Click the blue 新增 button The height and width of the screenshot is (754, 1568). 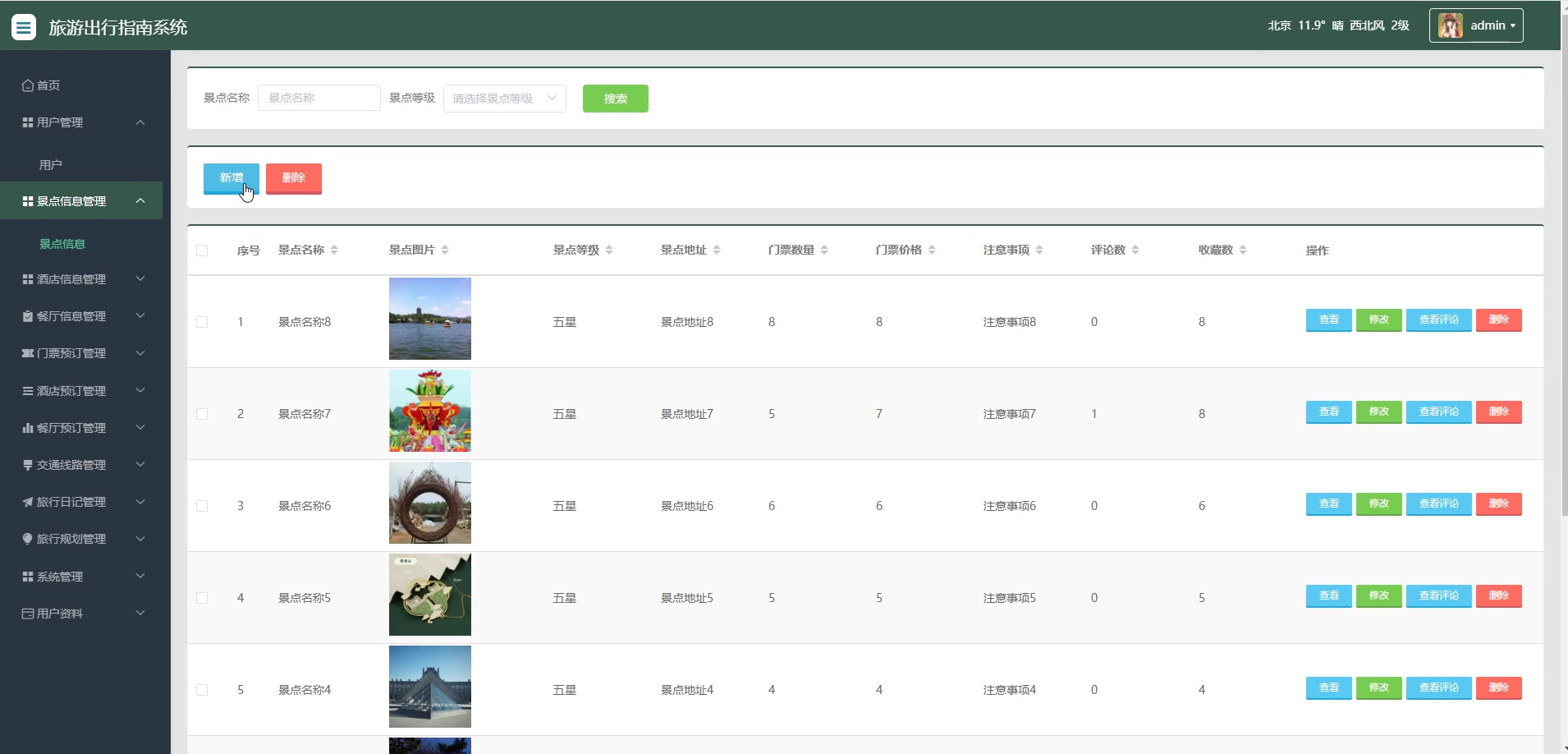(231, 178)
